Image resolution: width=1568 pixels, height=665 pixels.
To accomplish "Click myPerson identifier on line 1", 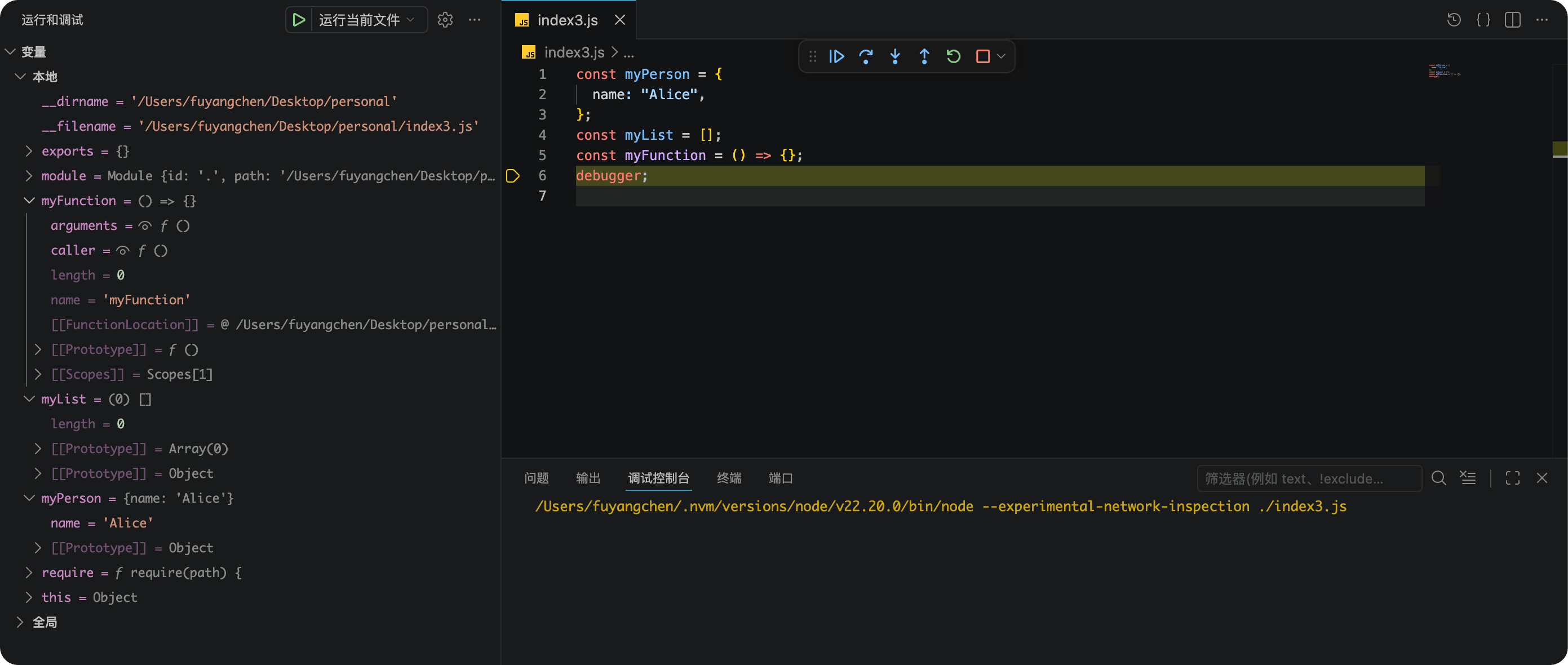I will [x=657, y=74].
